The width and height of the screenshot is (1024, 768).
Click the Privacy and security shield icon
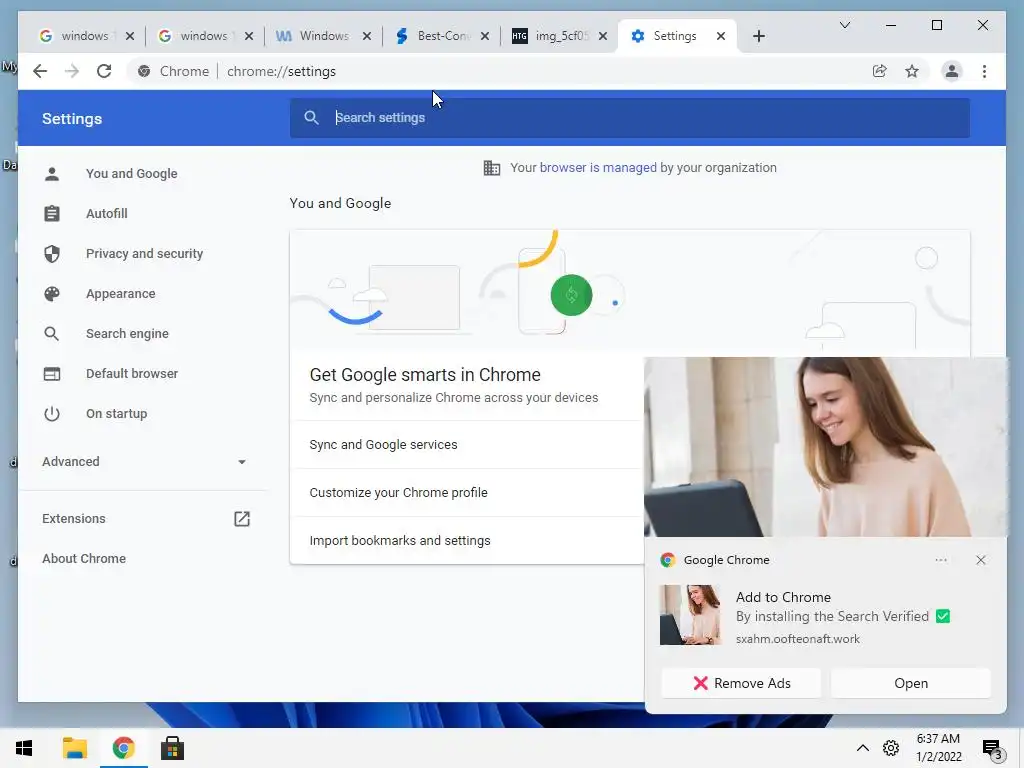click(x=52, y=253)
